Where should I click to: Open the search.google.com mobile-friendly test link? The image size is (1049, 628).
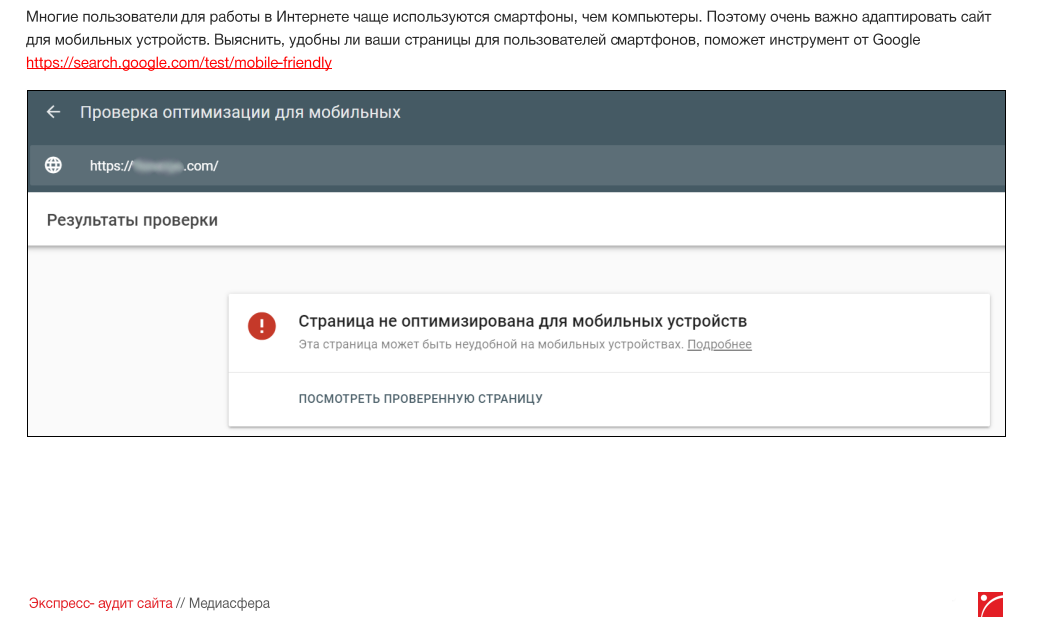click(179, 63)
